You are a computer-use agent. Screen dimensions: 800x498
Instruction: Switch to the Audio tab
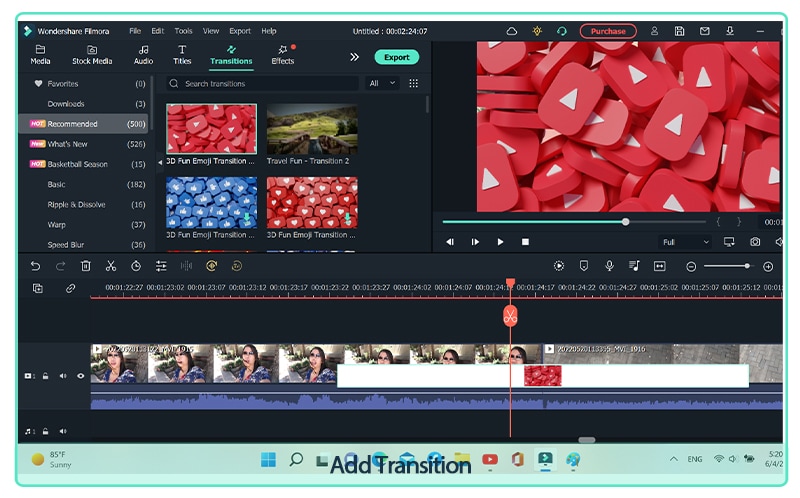point(143,55)
